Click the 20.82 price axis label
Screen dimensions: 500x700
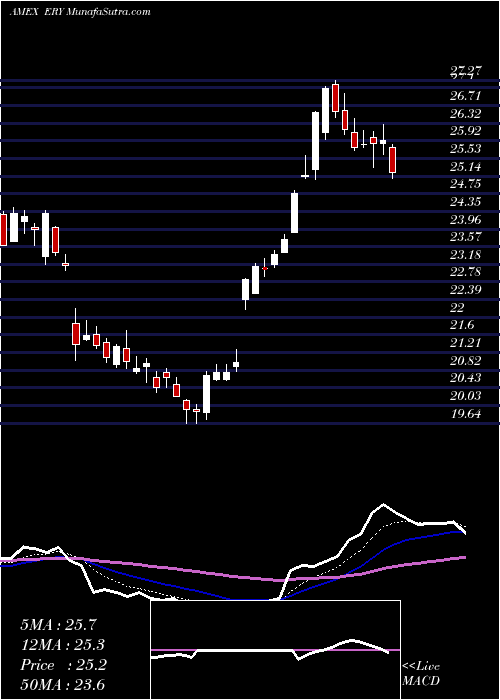pyautogui.click(x=465, y=360)
